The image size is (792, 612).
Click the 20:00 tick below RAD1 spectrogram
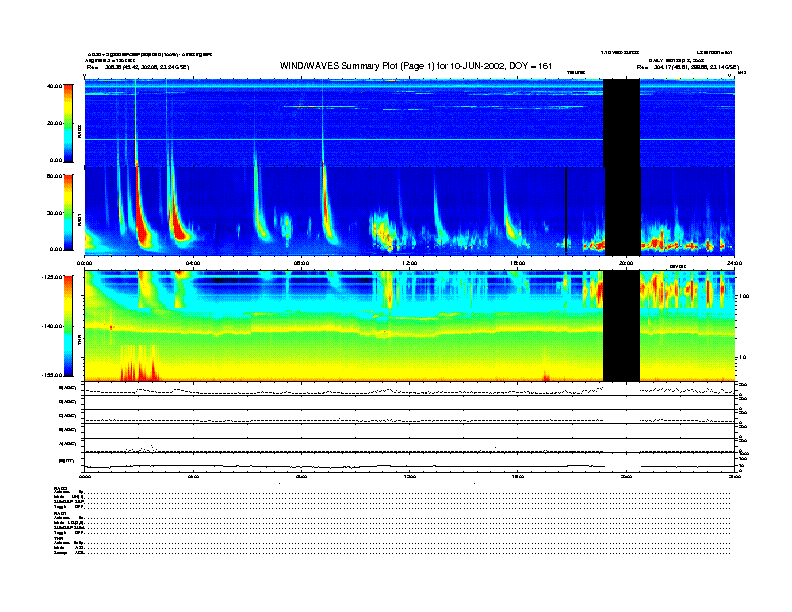pyautogui.click(x=626, y=263)
